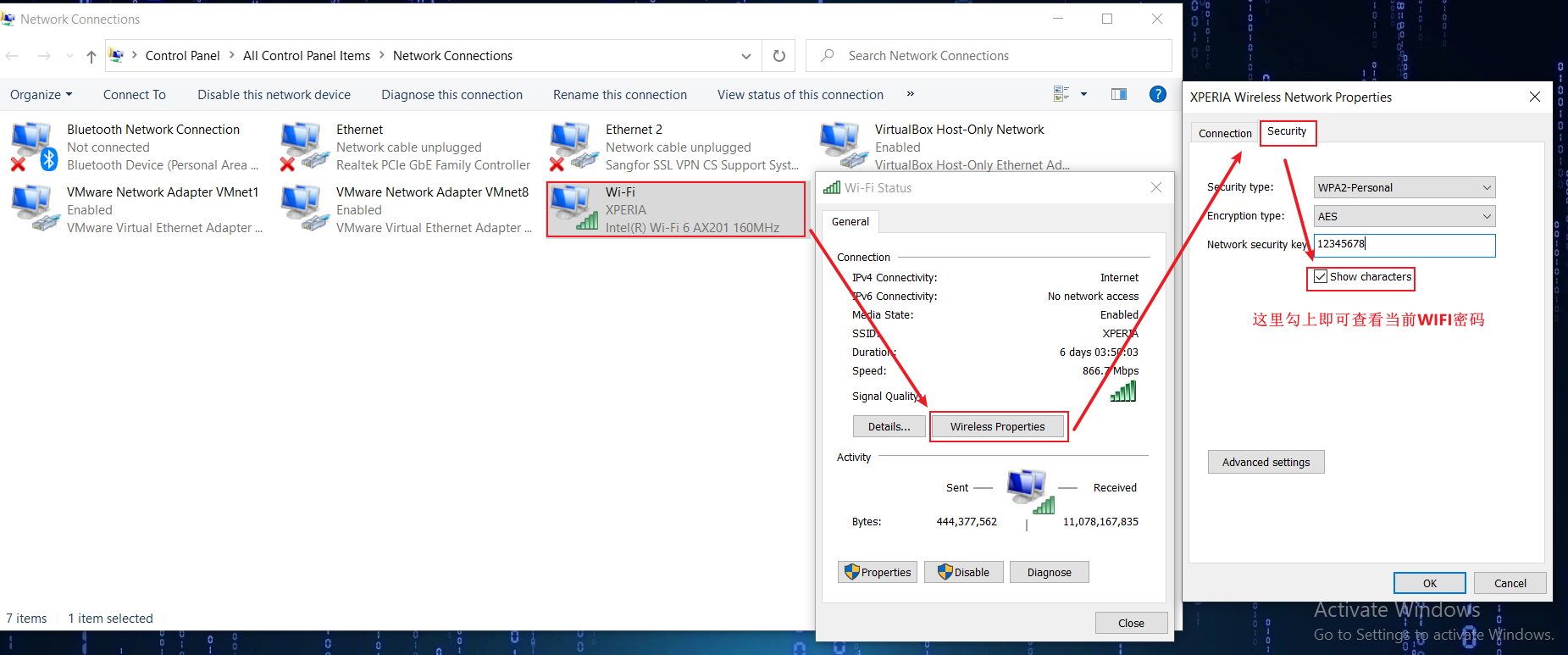Select the Ethernet 2 adapter icon
Screen dimensions: 1568x655
(573, 146)
